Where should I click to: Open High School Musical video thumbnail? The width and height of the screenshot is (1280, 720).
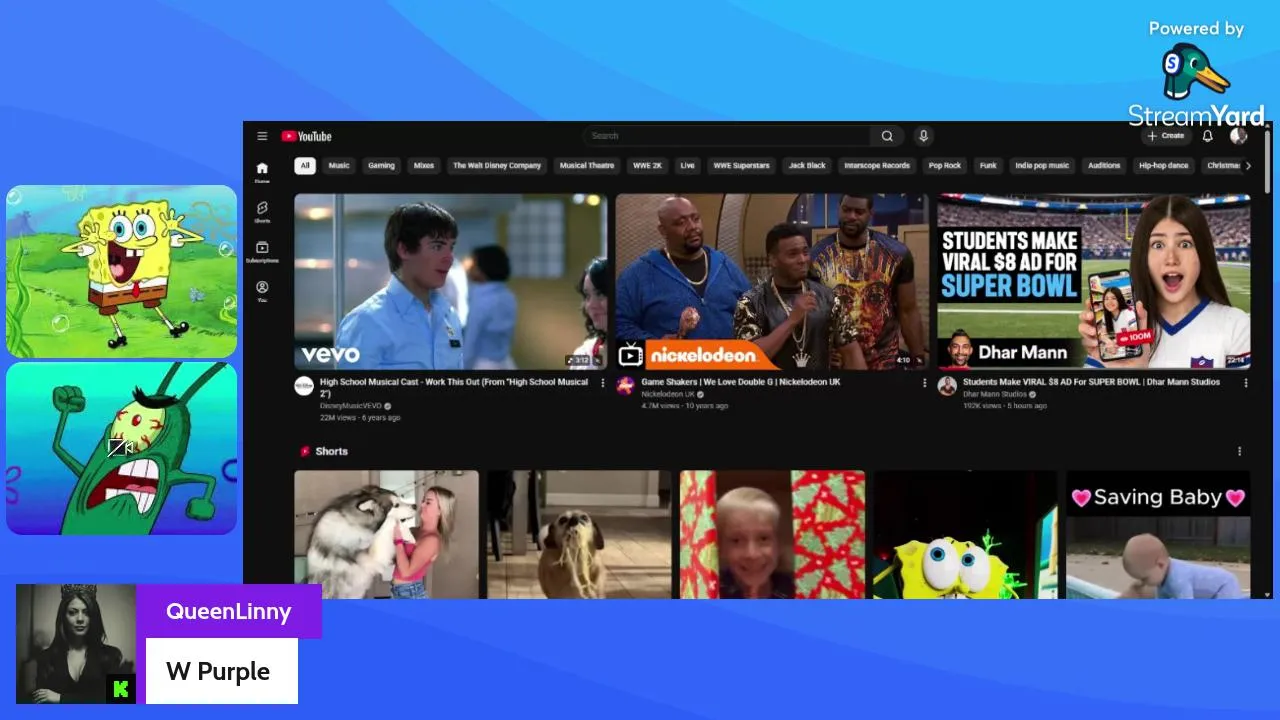(x=450, y=282)
